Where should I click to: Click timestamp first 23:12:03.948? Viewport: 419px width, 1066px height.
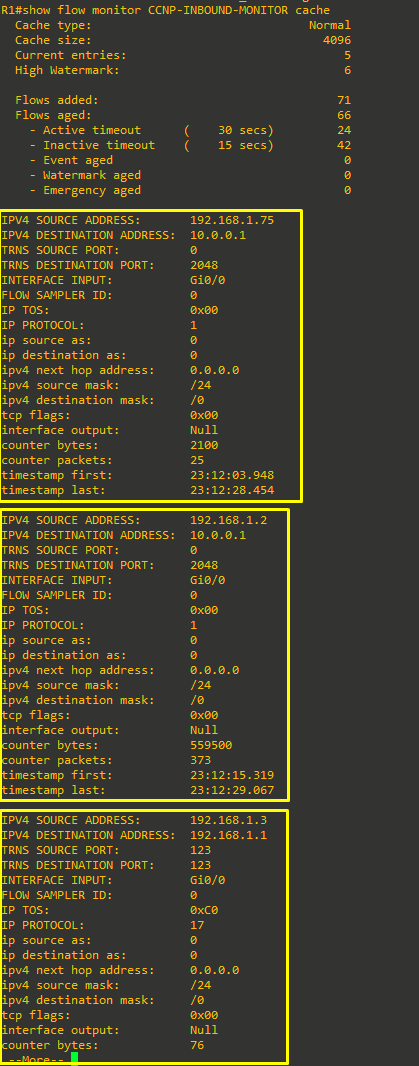(x=231, y=475)
